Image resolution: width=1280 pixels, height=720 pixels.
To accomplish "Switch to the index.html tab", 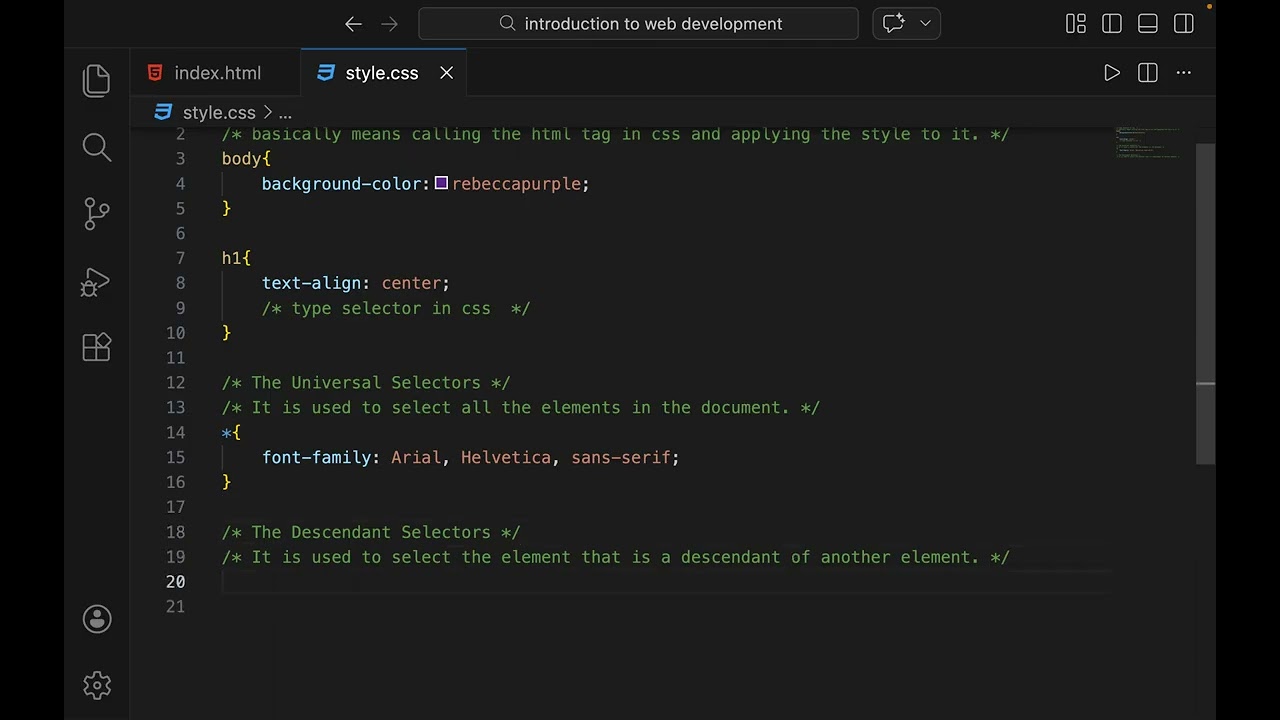I will (x=217, y=73).
